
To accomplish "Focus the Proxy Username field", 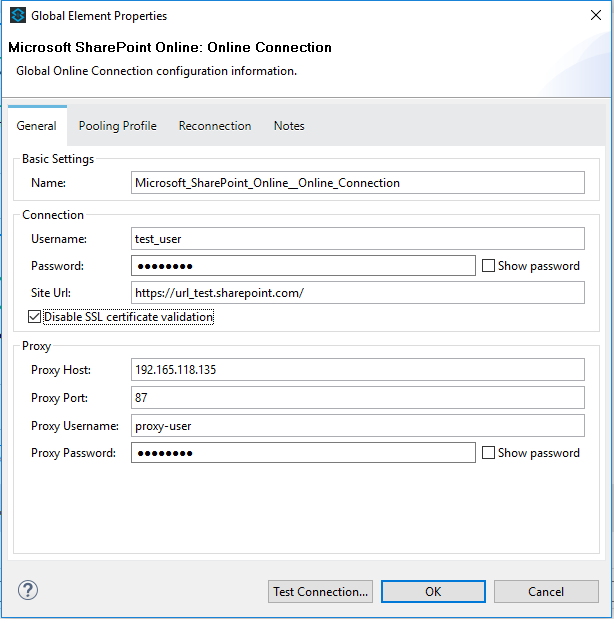I will click(x=357, y=426).
